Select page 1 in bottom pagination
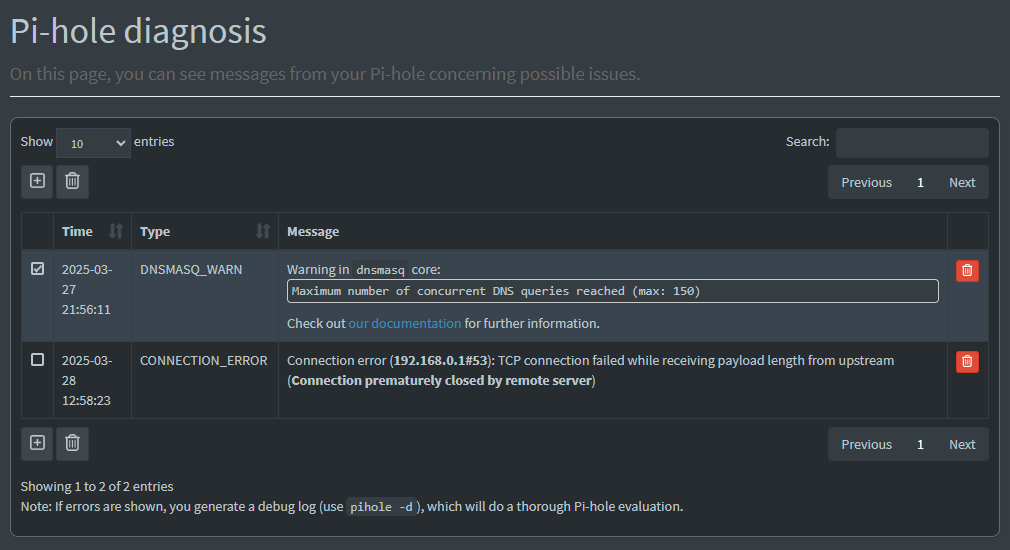Image resolution: width=1010 pixels, height=550 pixels. [920, 444]
